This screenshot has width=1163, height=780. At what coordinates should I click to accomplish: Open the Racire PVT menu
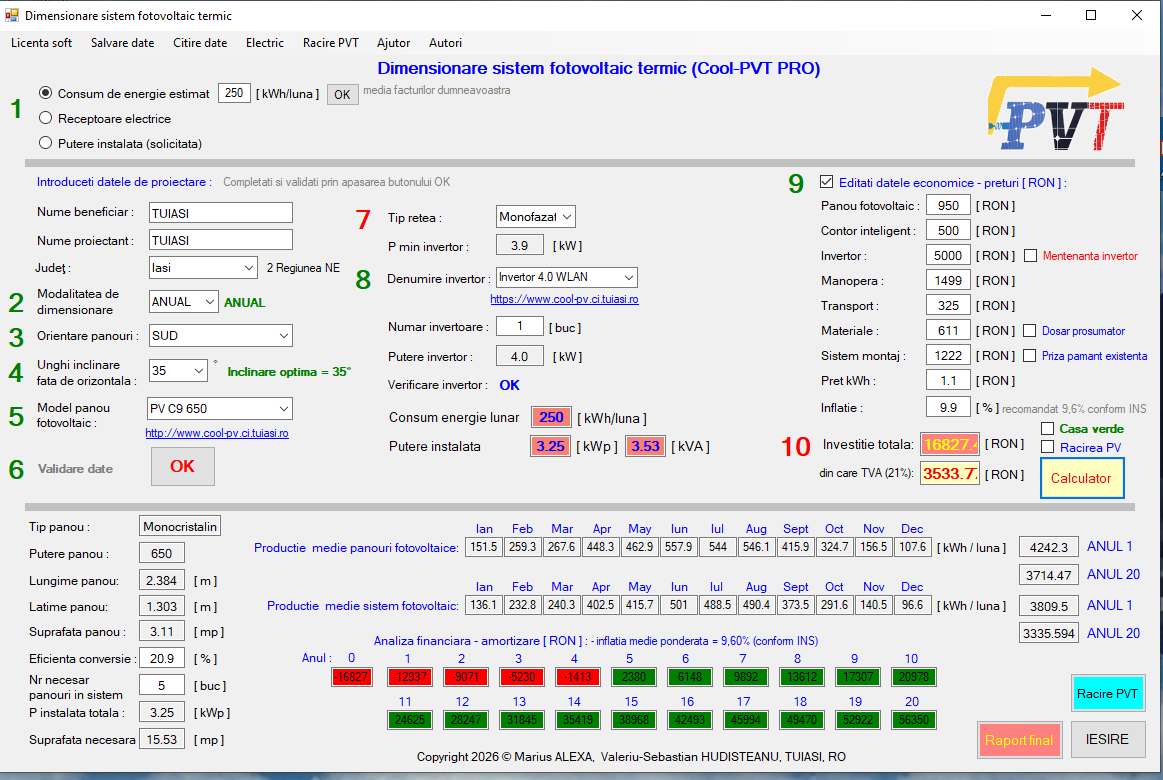point(330,43)
